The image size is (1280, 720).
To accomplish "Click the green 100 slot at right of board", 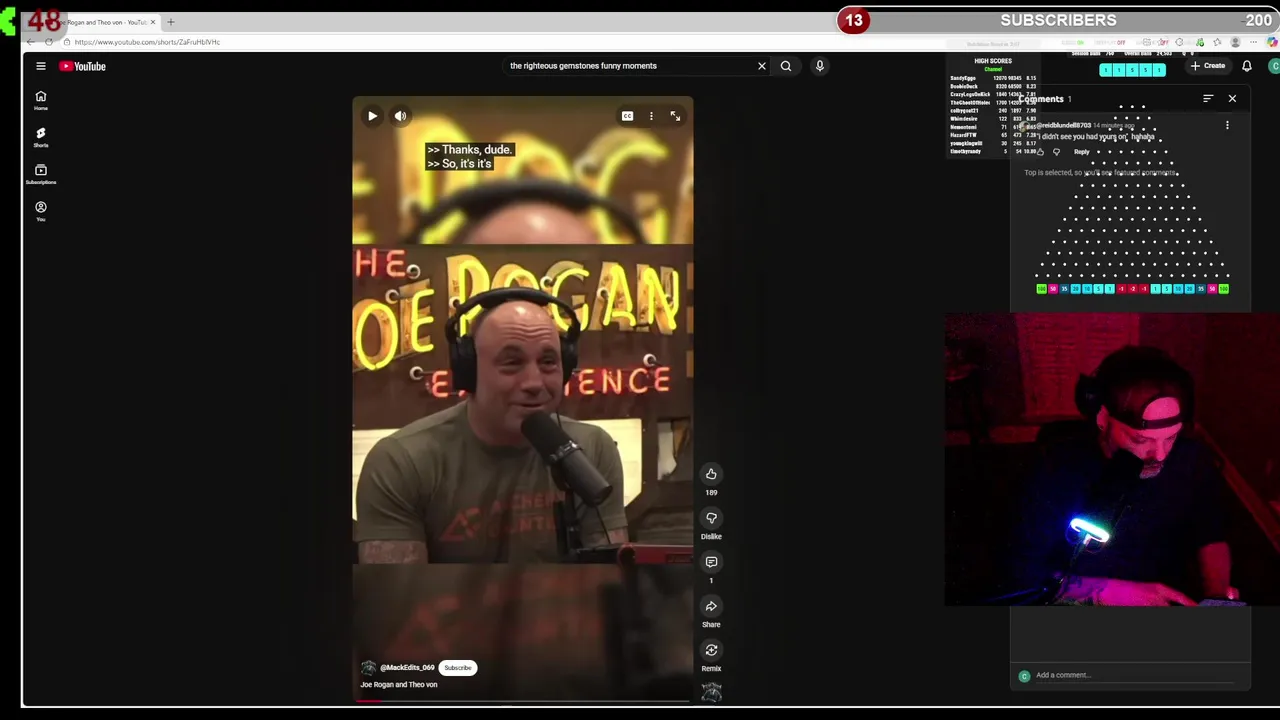I will pos(1223,289).
